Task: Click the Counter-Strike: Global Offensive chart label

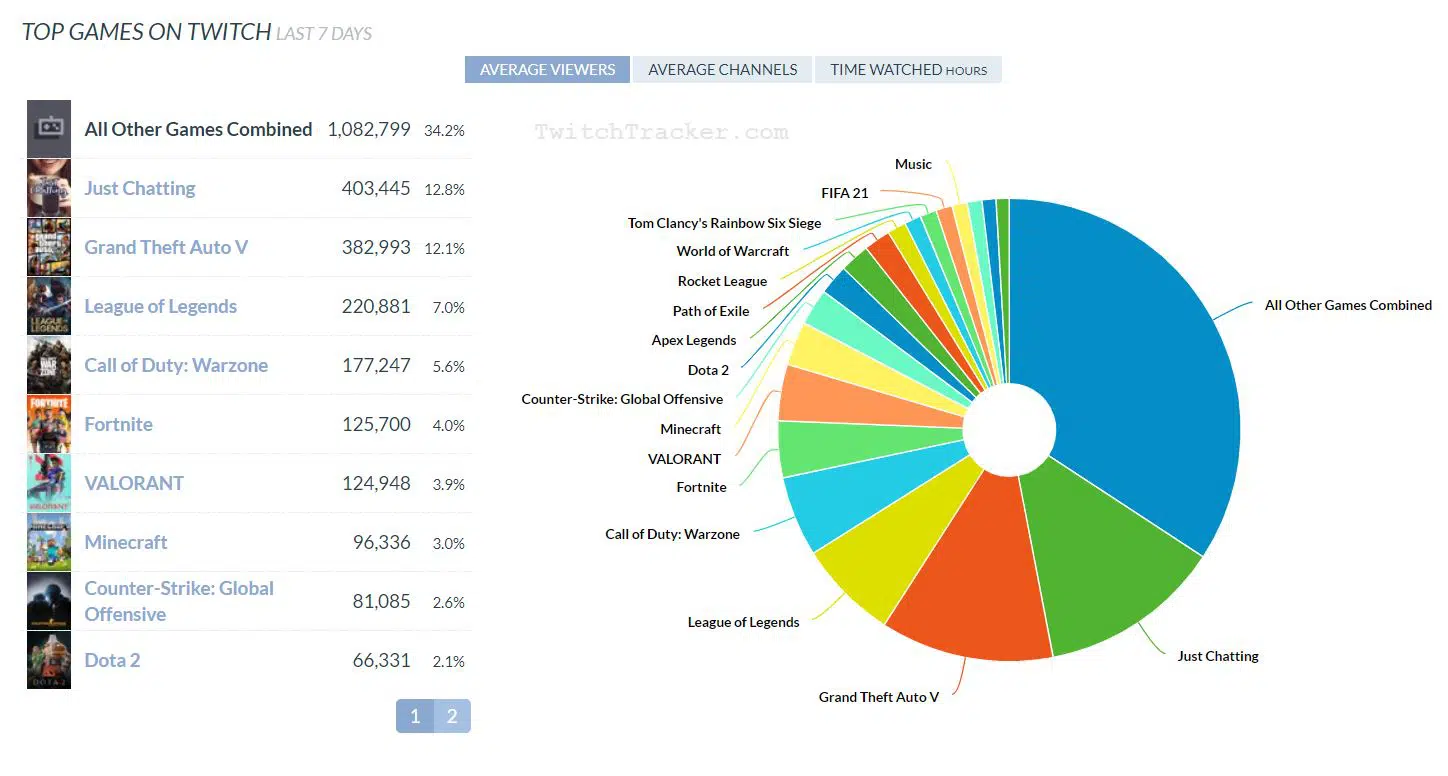Action: click(622, 399)
